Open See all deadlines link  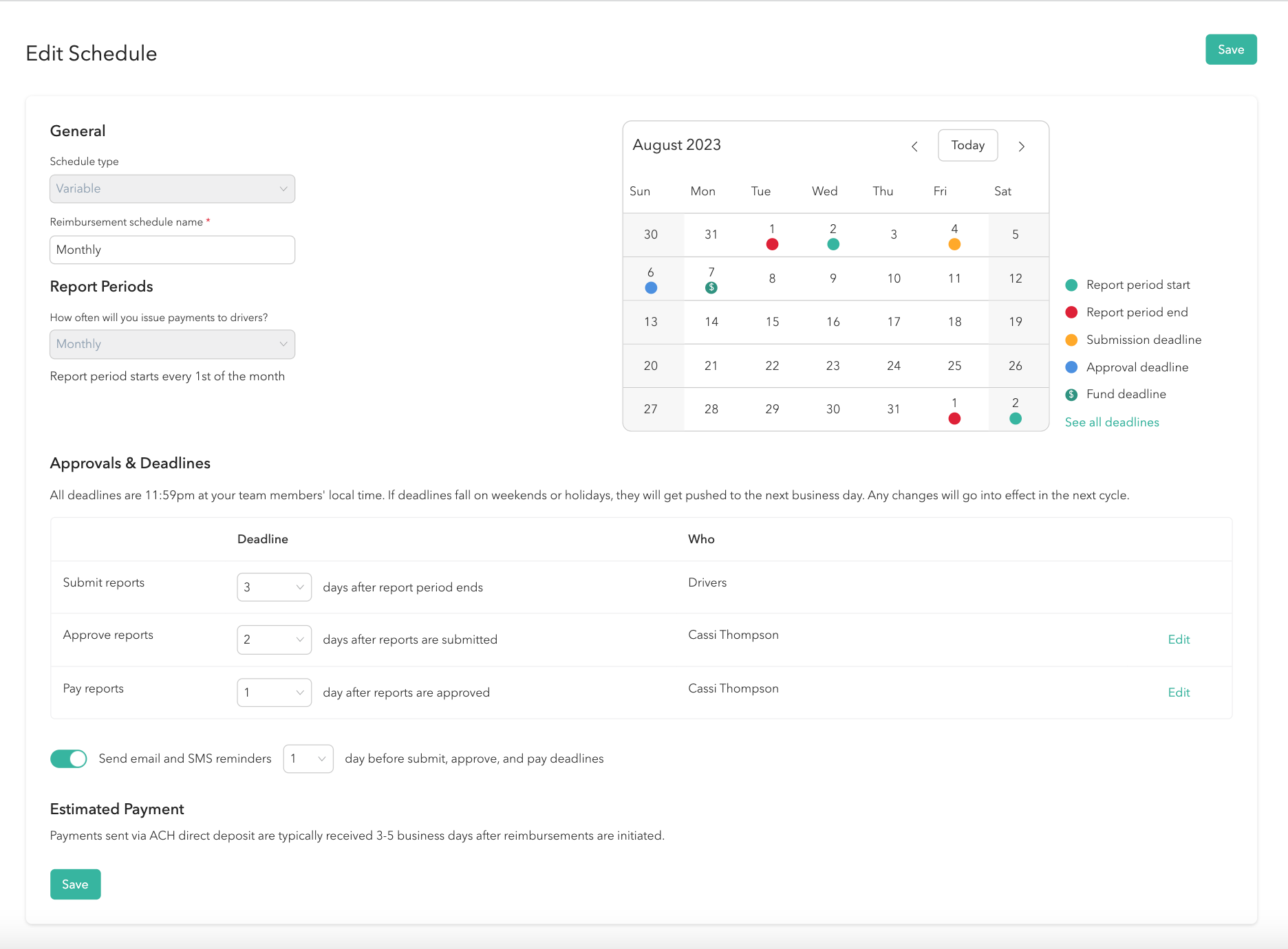pyautogui.click(x=1112, y=422)
